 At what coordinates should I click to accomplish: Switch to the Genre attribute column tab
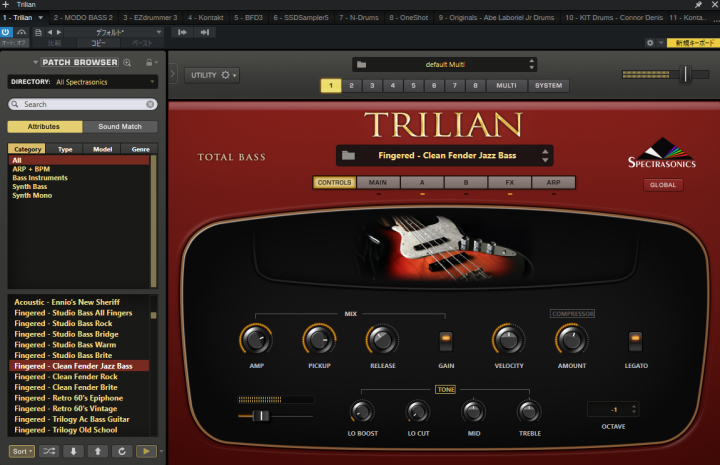pyautogui.click(x=141, y=149)
